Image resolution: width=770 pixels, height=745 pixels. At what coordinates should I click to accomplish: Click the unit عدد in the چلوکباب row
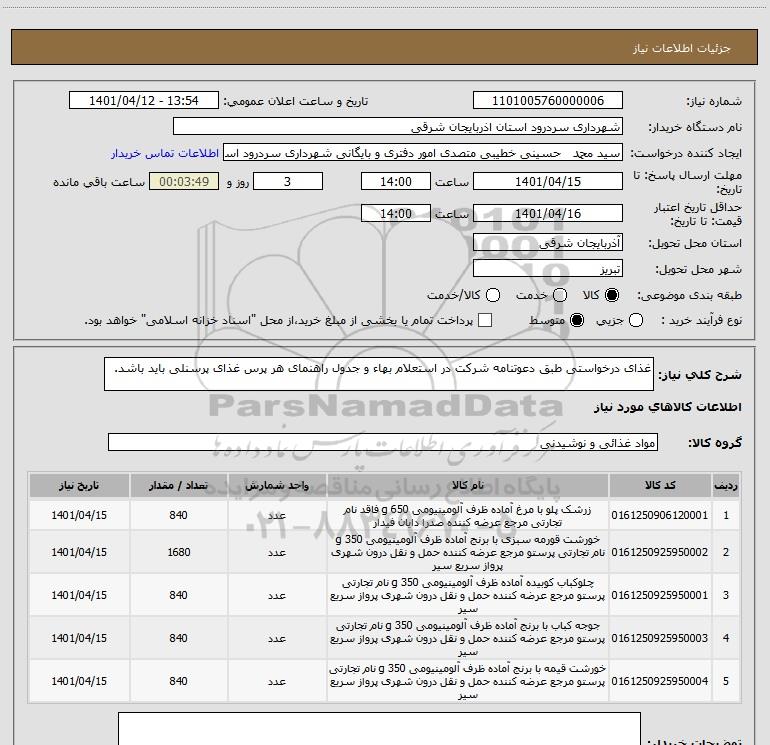[277, 595]
